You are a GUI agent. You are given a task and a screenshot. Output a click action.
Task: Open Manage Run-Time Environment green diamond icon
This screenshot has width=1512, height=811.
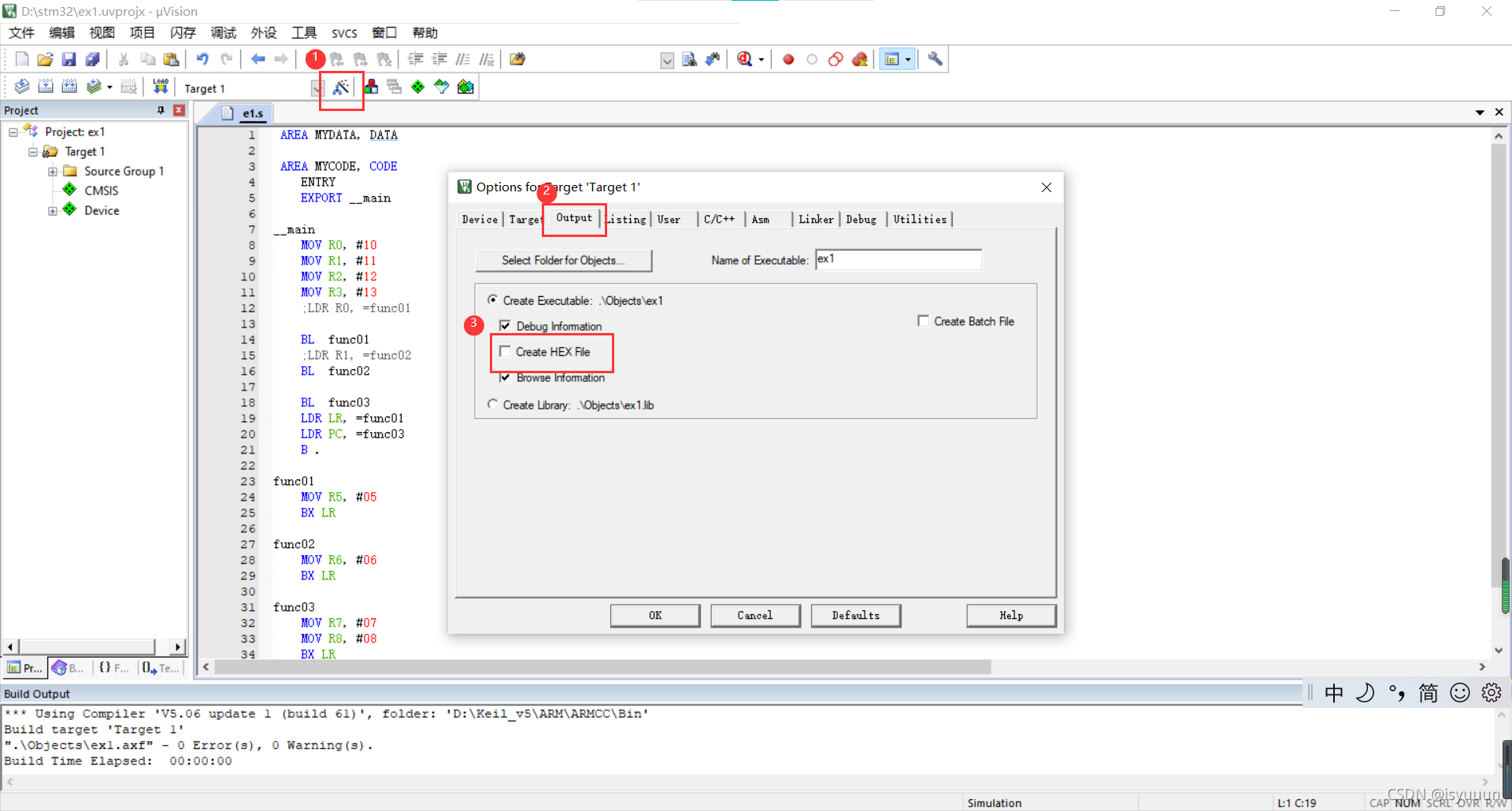418,87
